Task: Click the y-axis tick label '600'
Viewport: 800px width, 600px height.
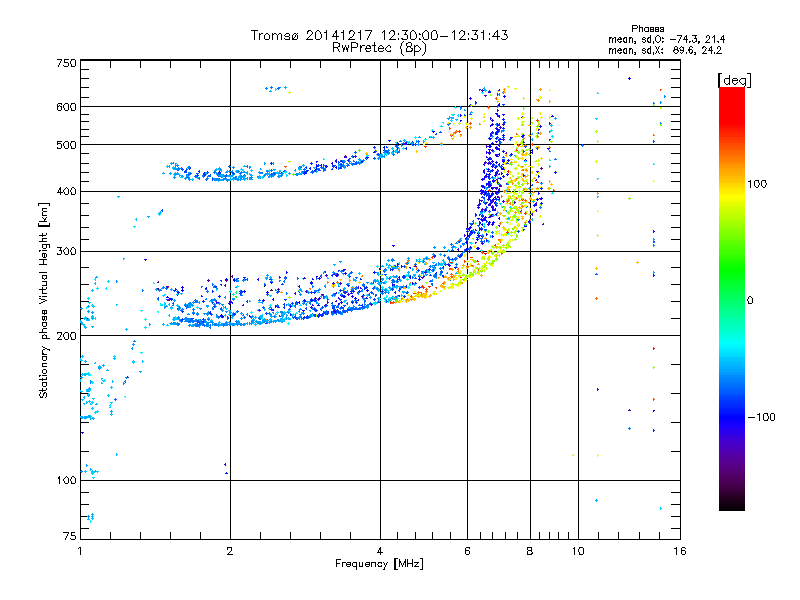Action: [66, 107]
